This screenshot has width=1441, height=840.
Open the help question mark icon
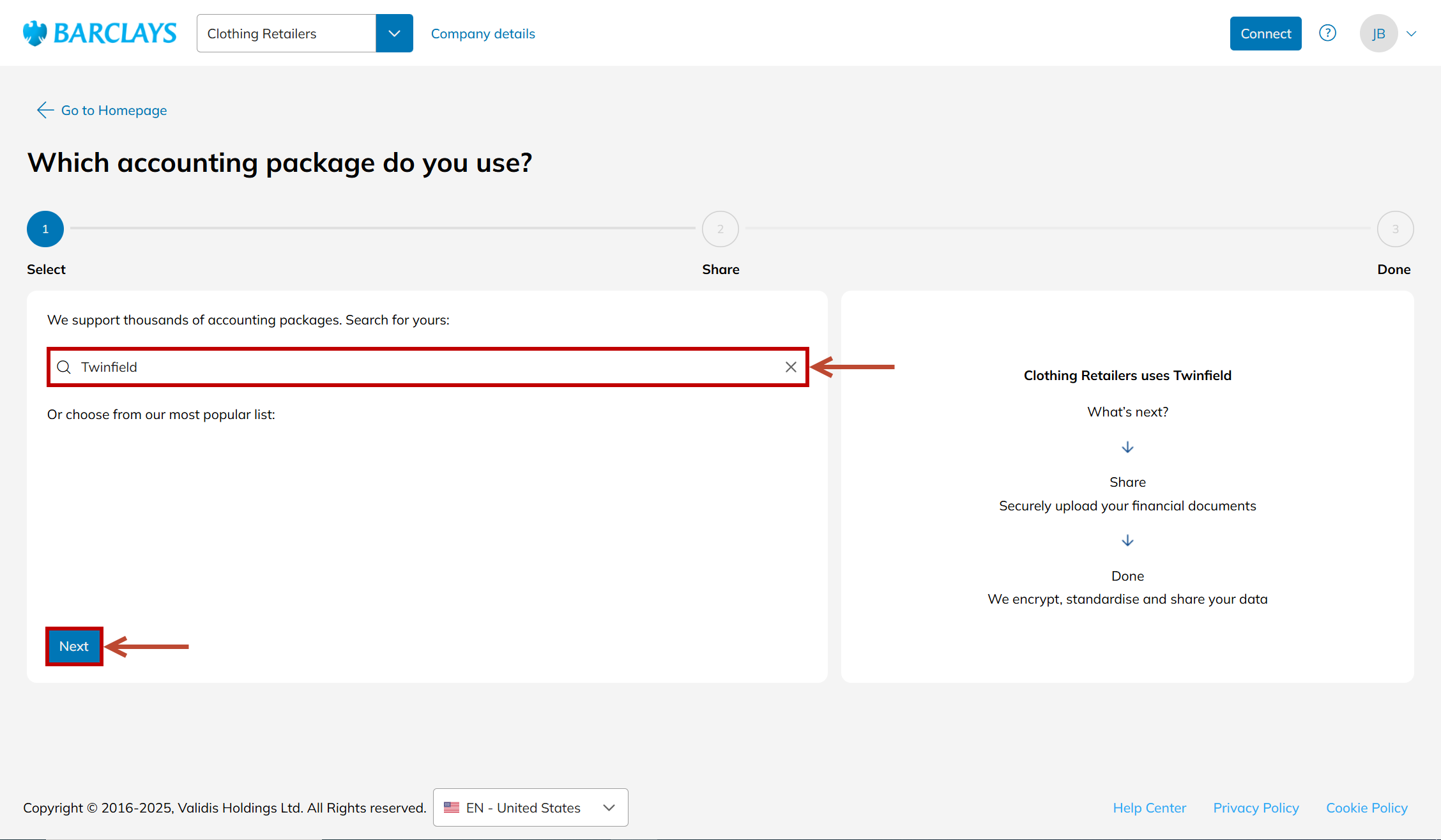(1327, 33)
